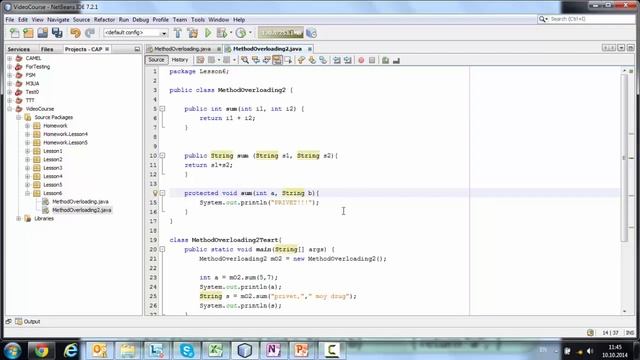Clean and Build the project

pos(192,33)
